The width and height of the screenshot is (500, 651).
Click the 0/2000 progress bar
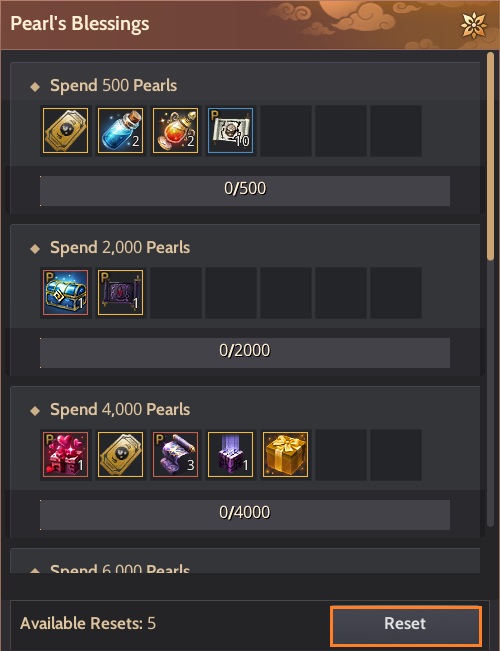pyautogui.click(x=245, y=352)
